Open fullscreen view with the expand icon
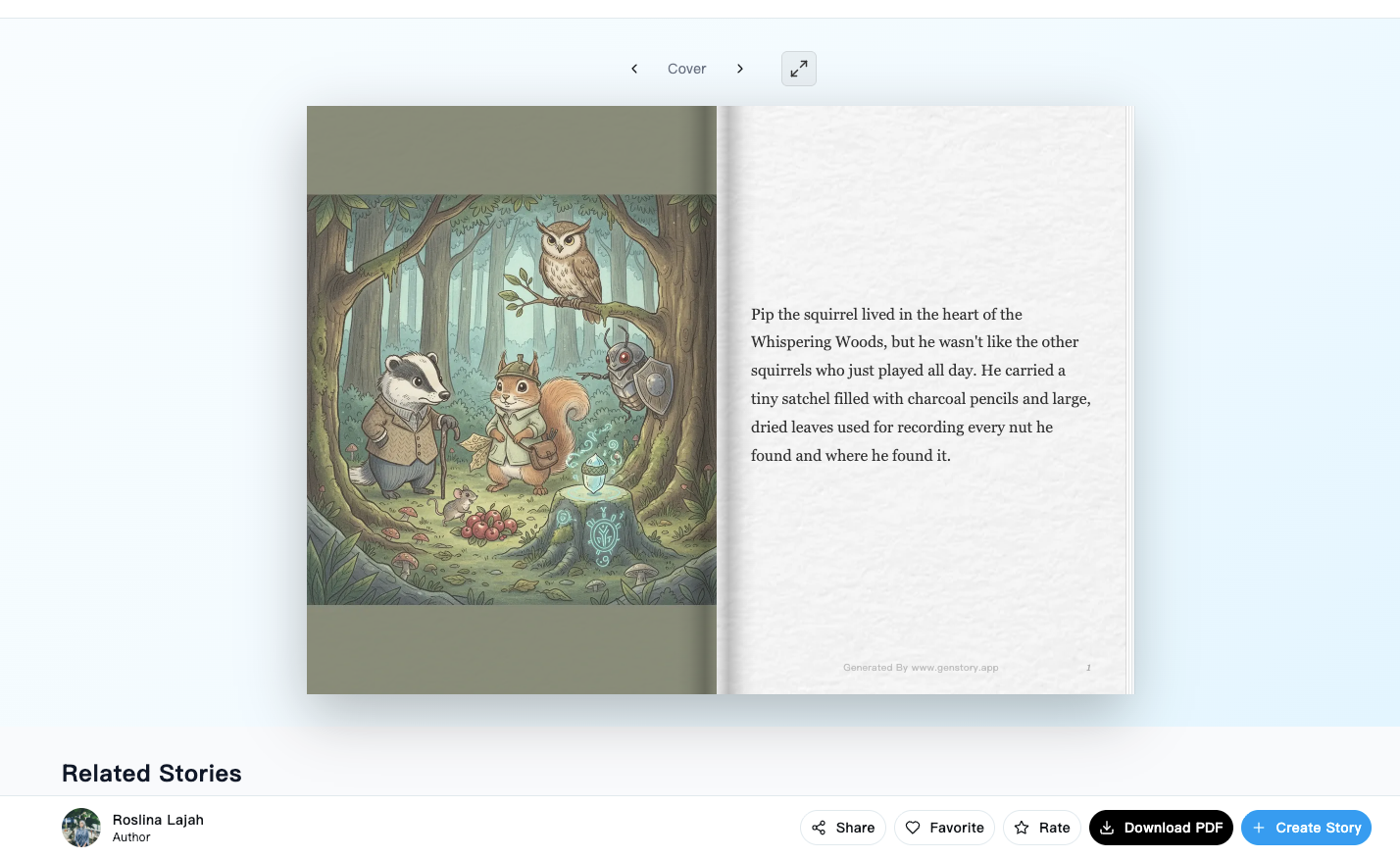The image size is (1400, 858). click(799, 69)
